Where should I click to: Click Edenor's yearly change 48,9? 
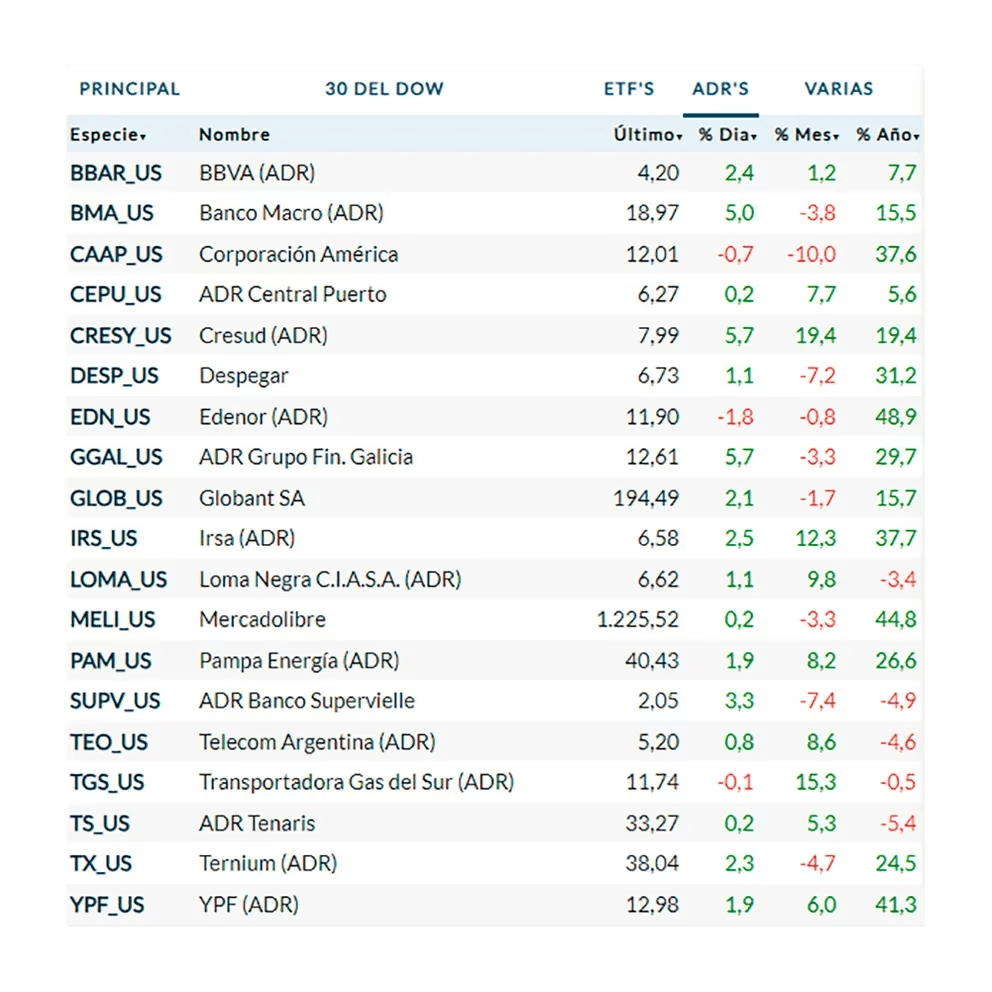click(896, 417)
